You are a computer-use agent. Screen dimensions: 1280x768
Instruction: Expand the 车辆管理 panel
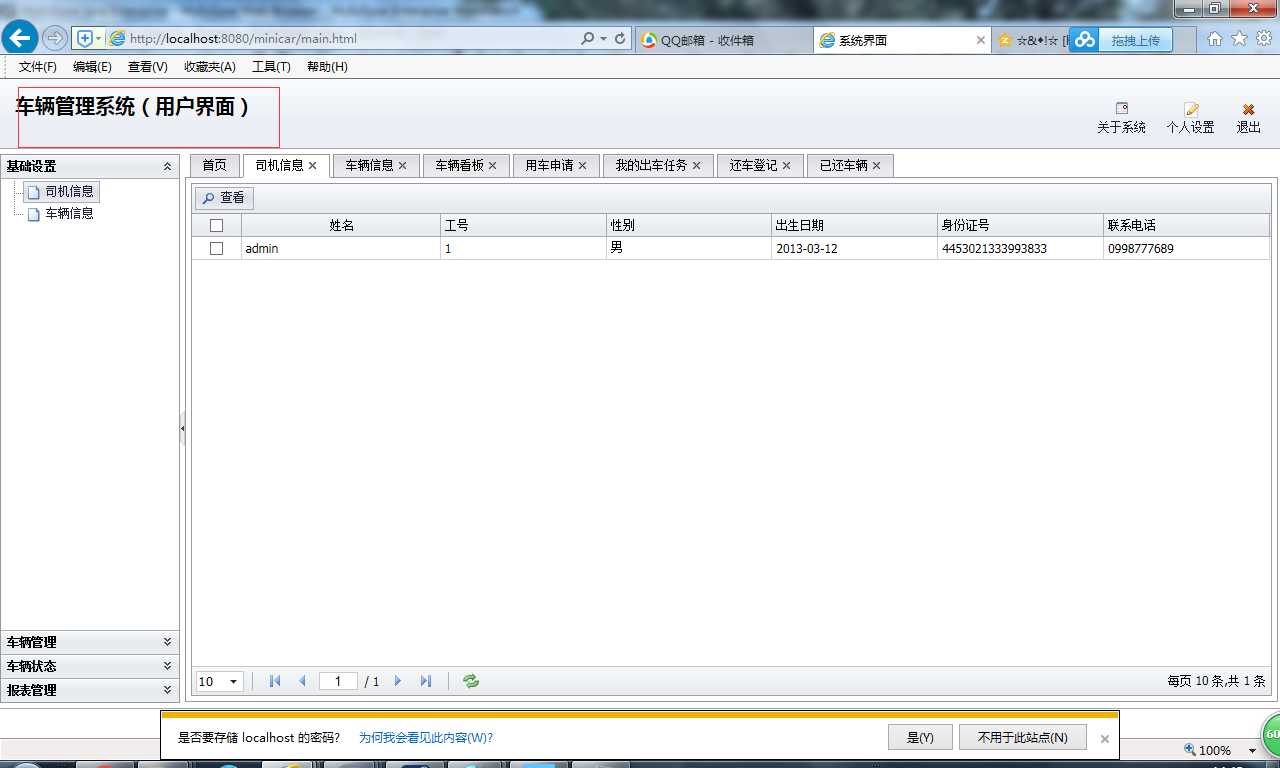click(x=90, y=642)
